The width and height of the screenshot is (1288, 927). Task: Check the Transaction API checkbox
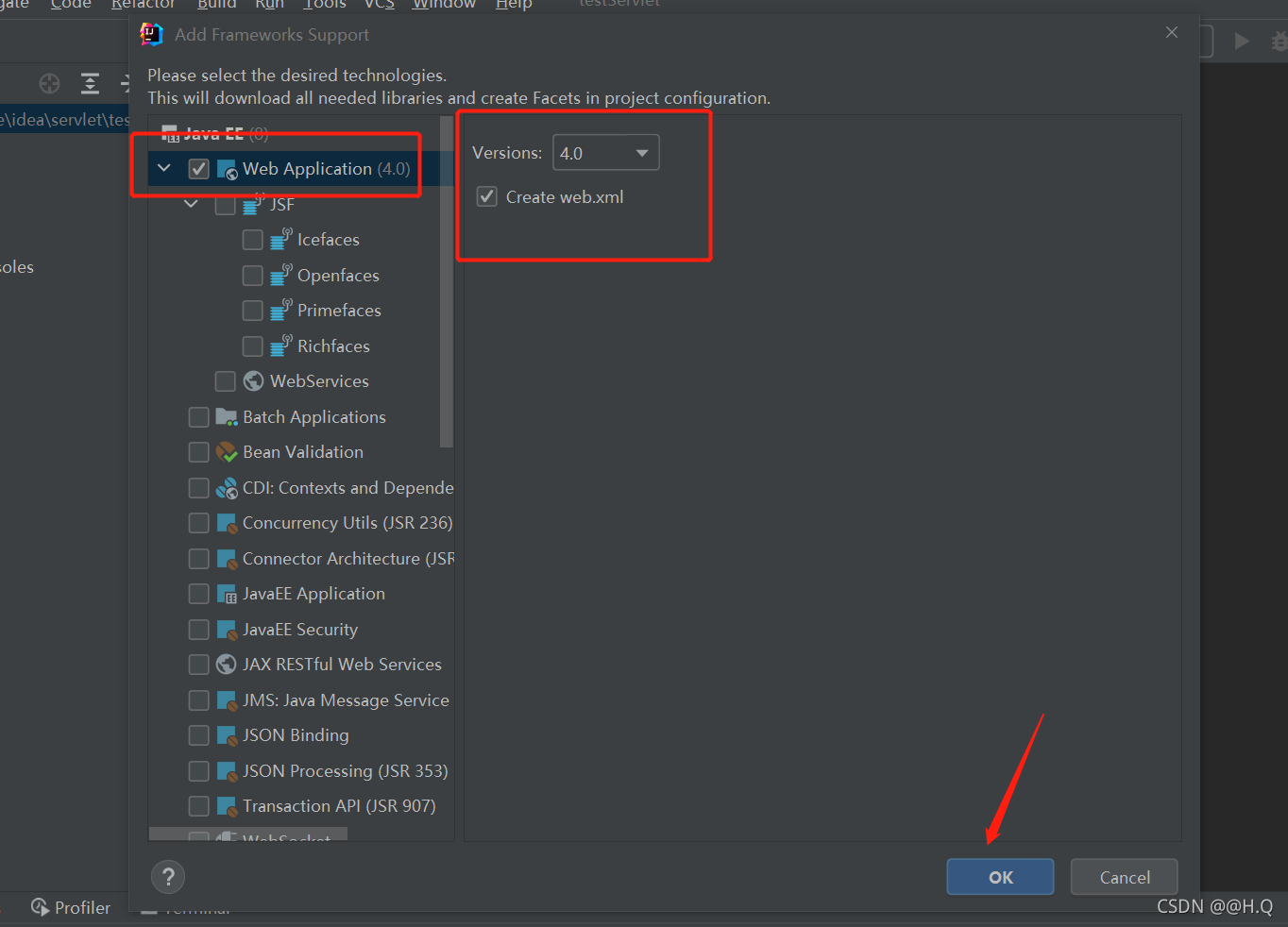pyautogui.click(x=199, y=806)
